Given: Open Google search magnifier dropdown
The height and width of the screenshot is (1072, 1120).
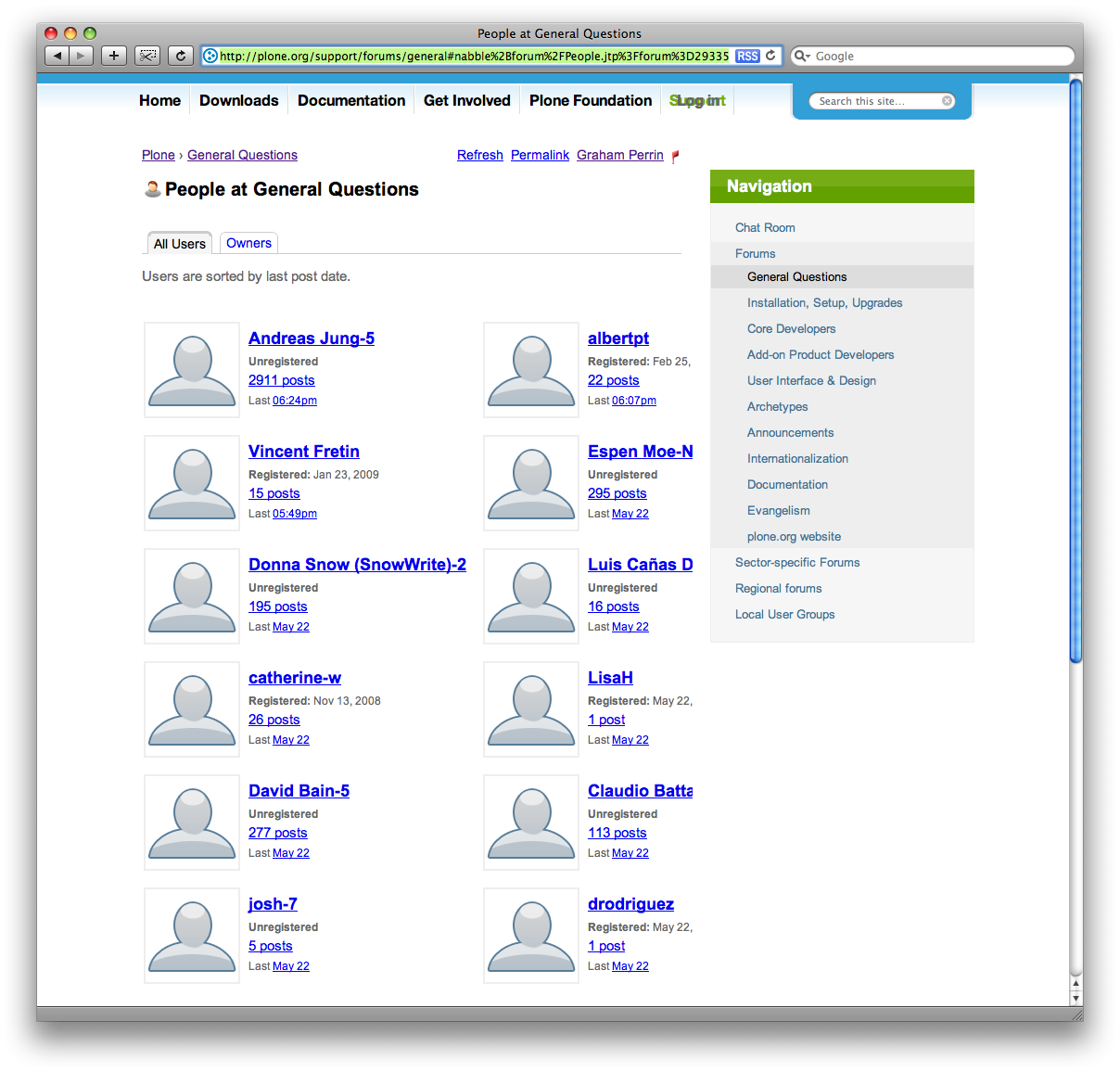Looking at the screenshot, I should [x=801, y=56].
